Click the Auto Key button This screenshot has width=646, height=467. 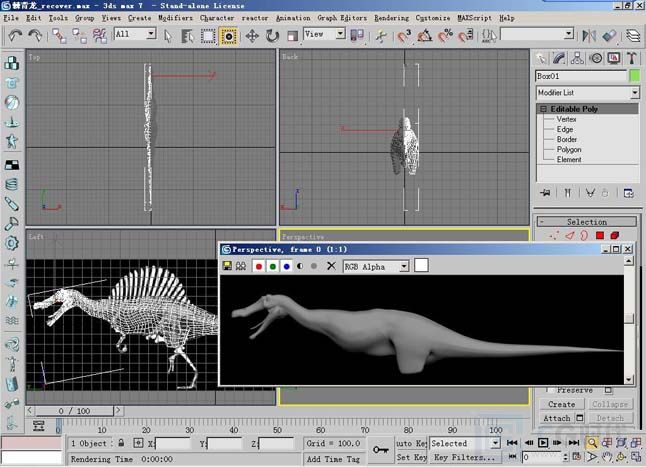[x=411, y=444]
